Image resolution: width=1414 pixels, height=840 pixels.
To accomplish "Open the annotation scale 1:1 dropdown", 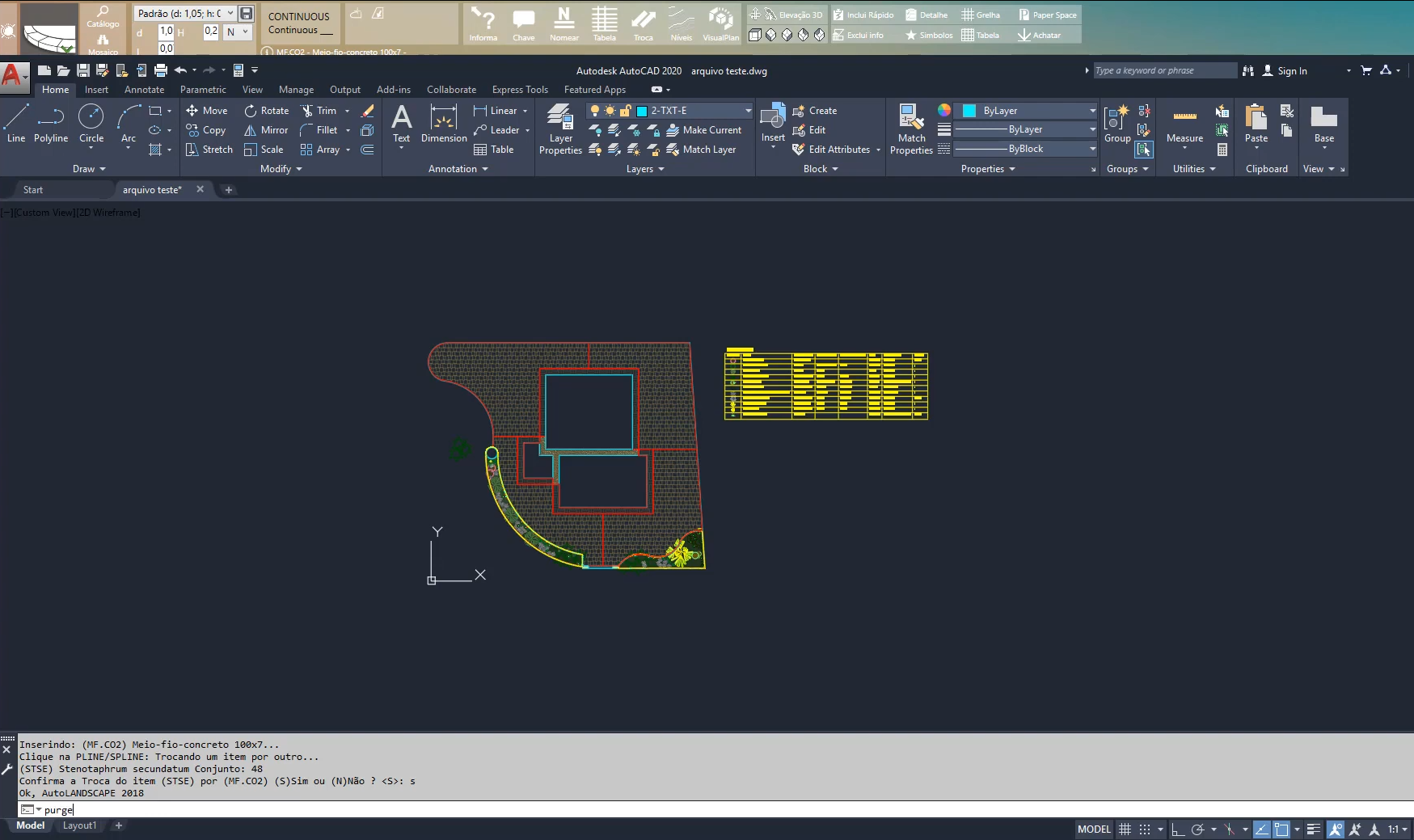I will [x=1398, y=829].
